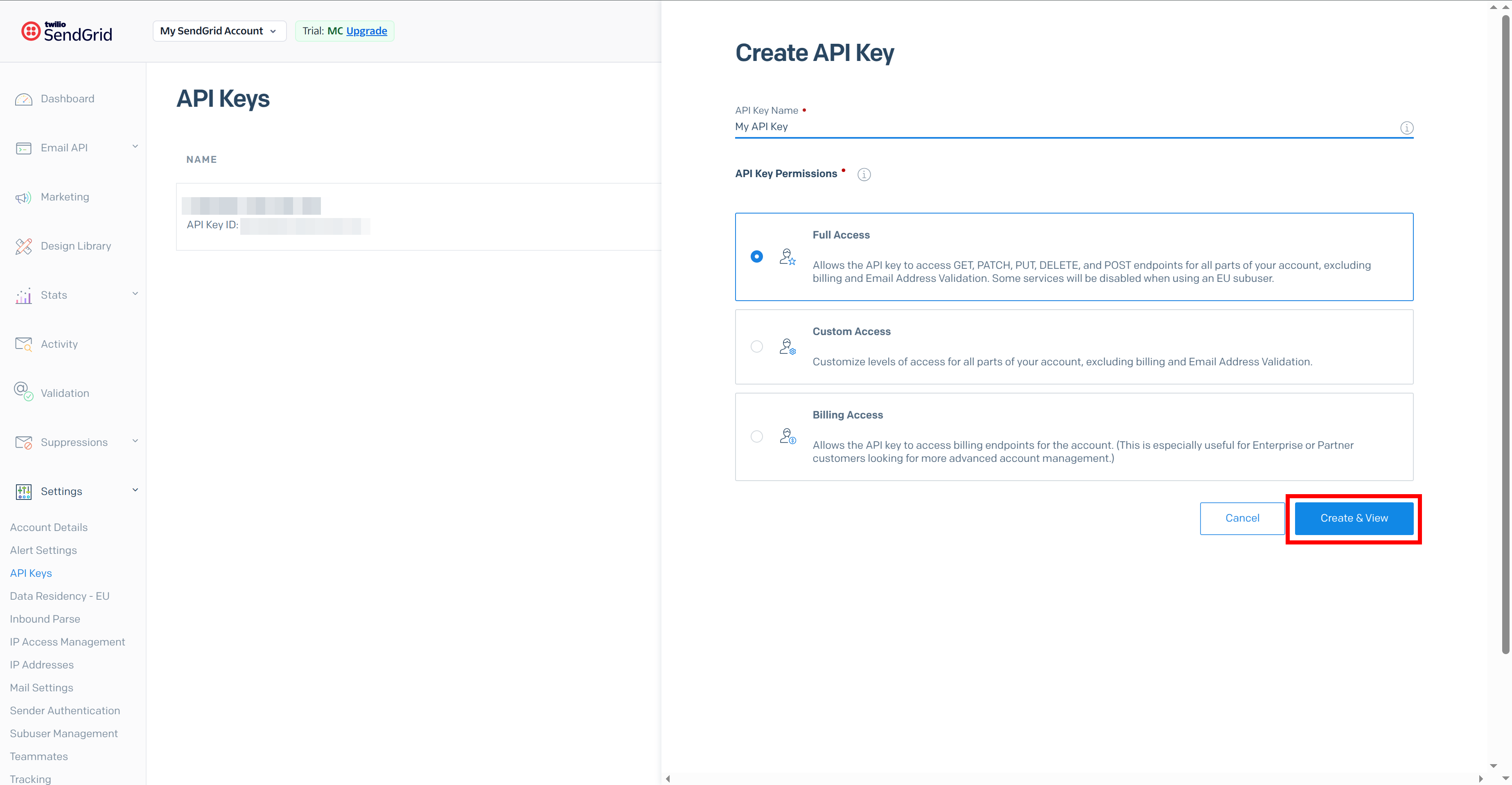The width and height of the screenshot is (1512, 785).
Task: Select the Custom Access radio button
Action: tap(756, 347)
